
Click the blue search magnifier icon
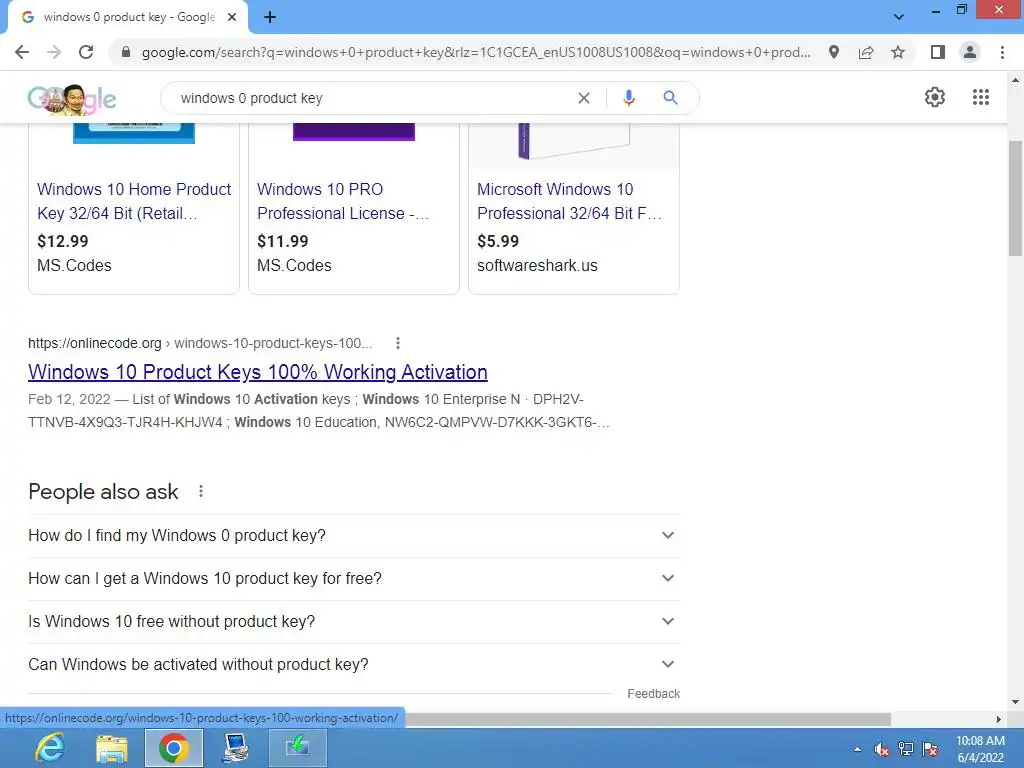(670, 98)
